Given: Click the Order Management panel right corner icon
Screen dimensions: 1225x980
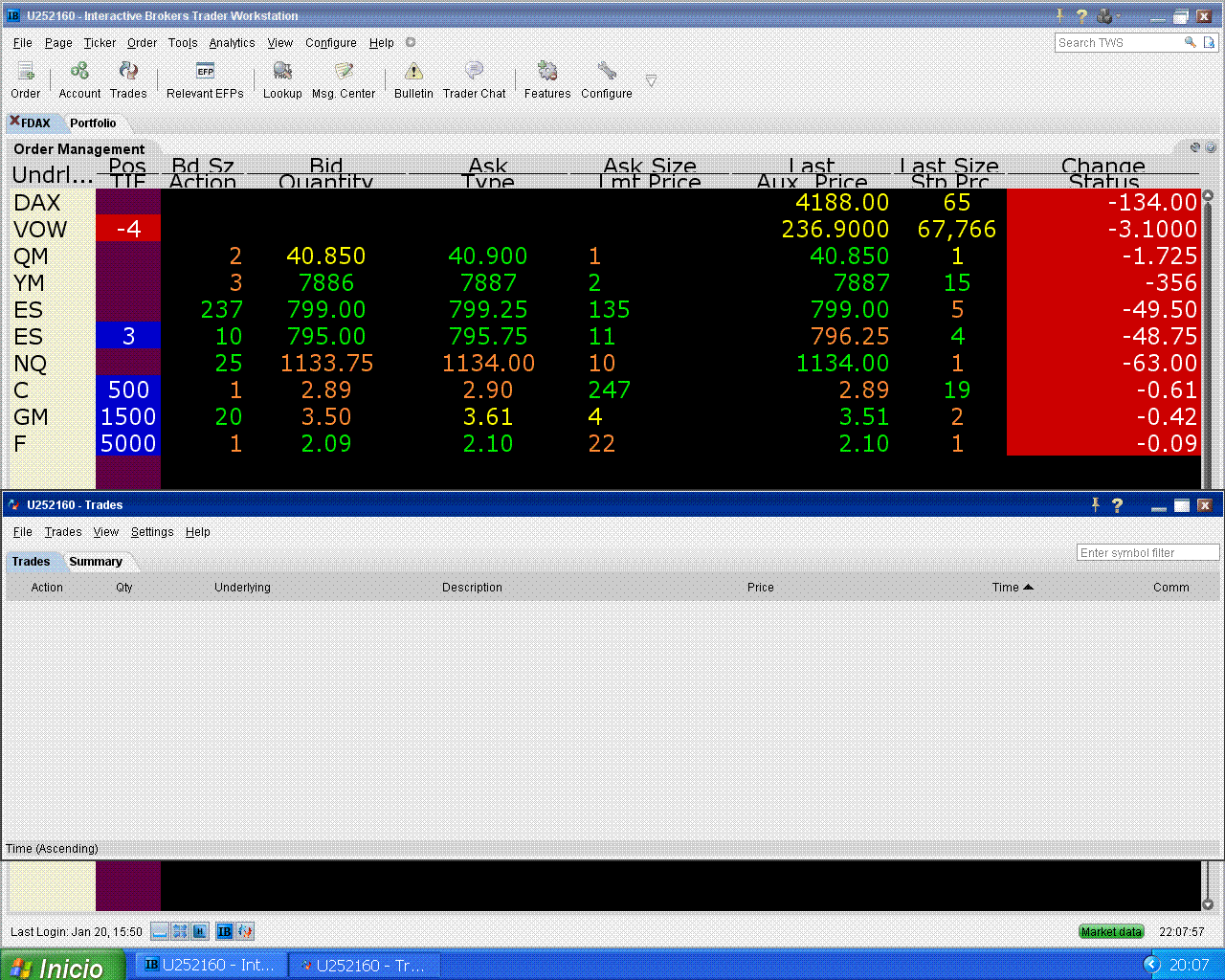Looking at the screenshot, I should [x=1211, y=147].
